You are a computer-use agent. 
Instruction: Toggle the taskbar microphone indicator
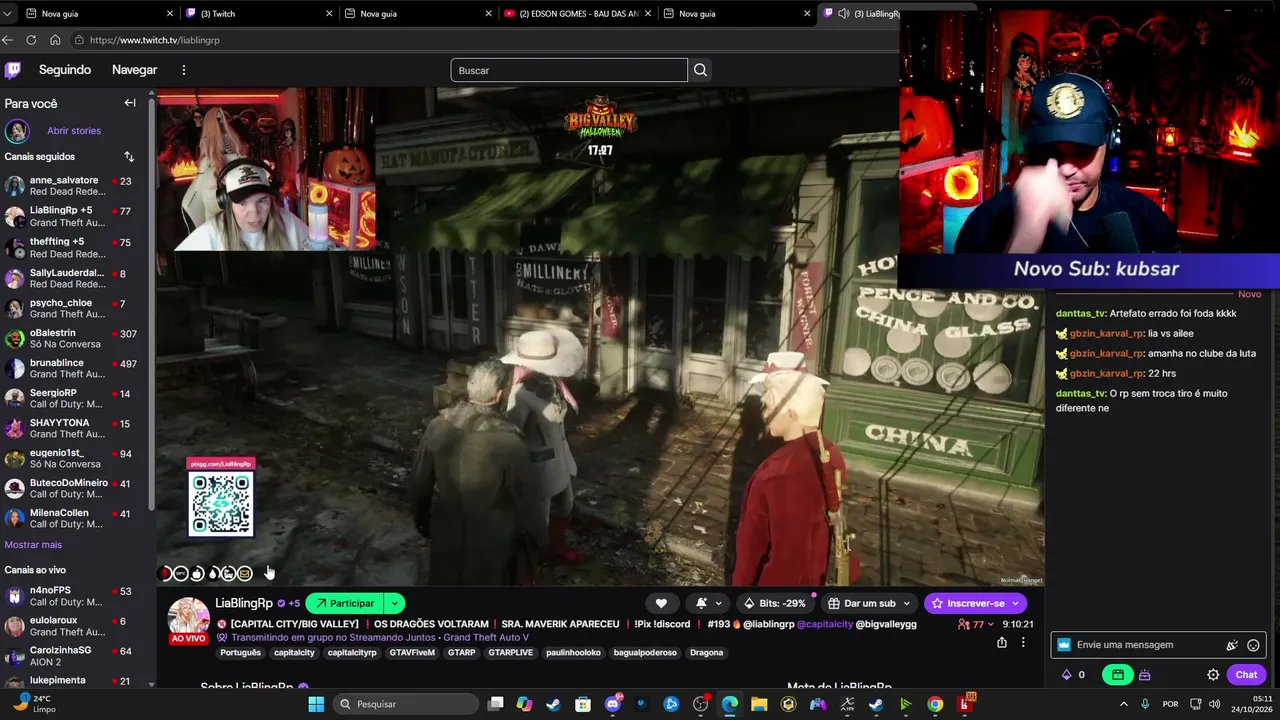click(1145, 704)
